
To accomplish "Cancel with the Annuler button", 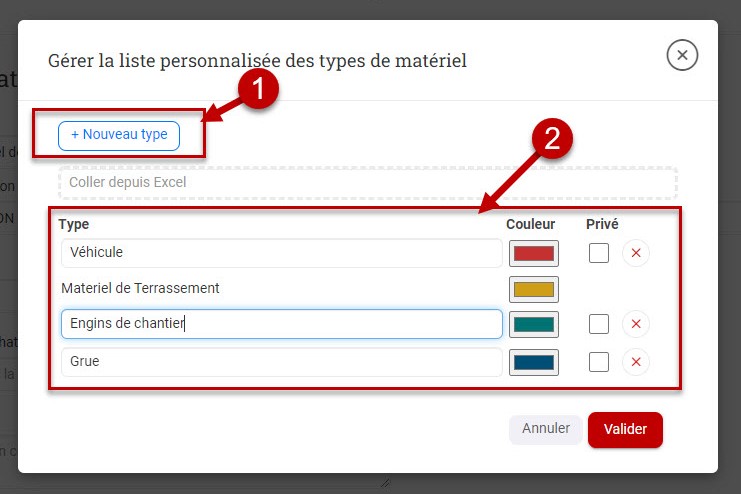I will (x=545, y=429).
